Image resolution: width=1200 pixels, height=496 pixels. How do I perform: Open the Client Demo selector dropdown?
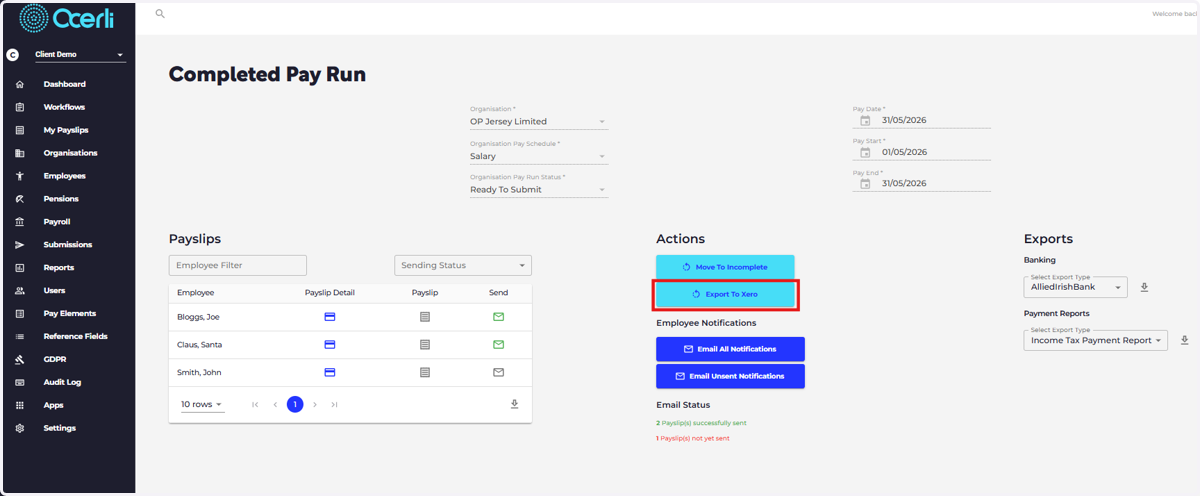tap(80, 54)
